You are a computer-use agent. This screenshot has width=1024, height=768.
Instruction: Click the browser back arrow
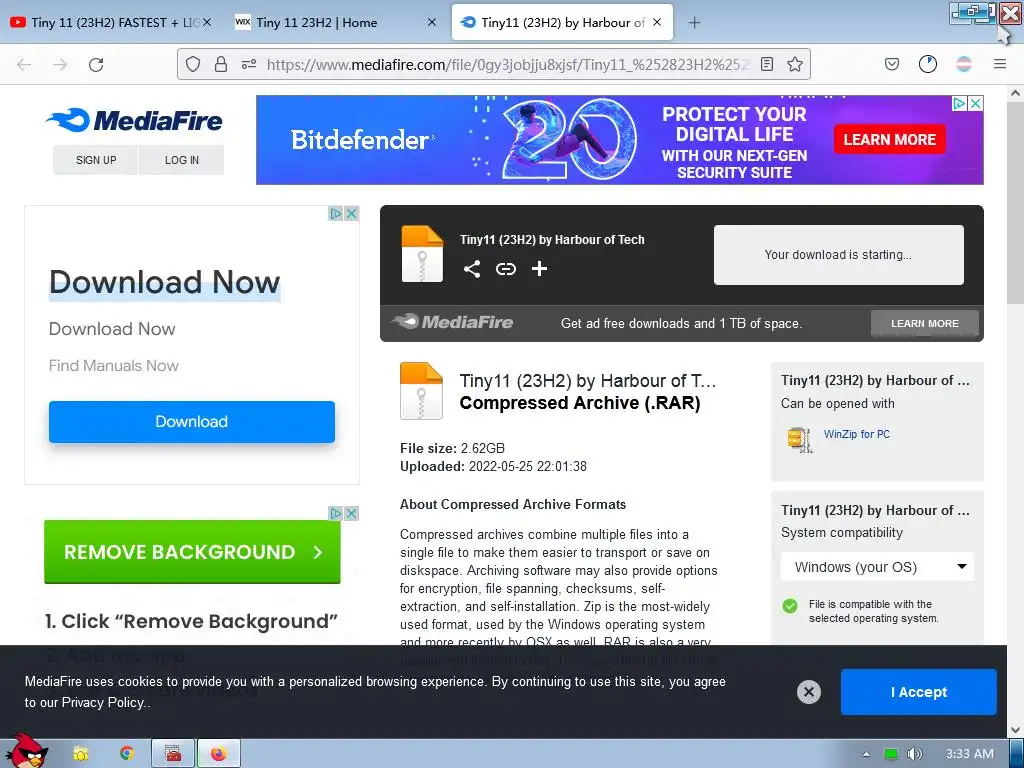(x=24, y=64)
